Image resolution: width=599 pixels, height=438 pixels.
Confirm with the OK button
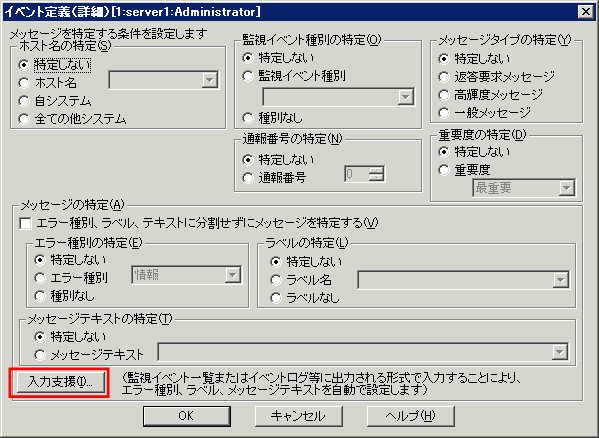coord(186,416)
